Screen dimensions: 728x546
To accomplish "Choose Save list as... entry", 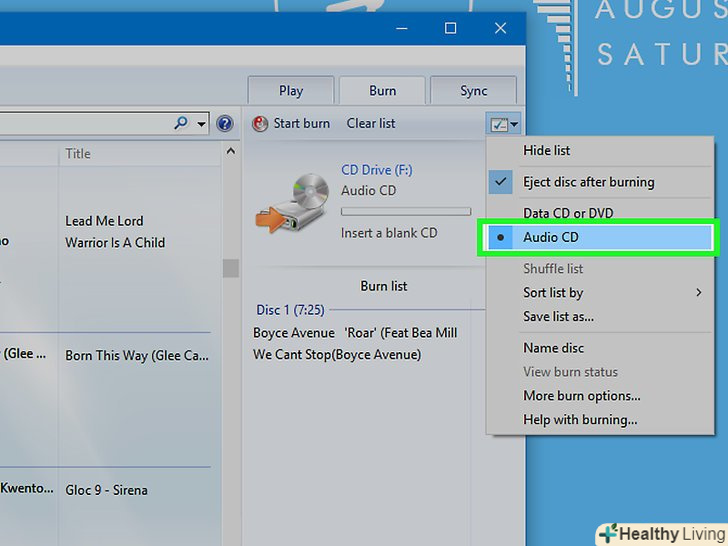I will tap(599, 317).
